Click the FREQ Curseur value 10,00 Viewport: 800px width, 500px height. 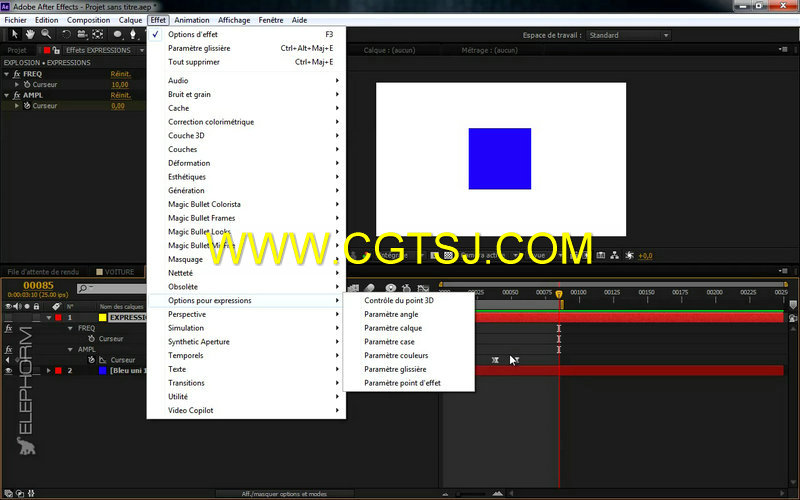120,85
